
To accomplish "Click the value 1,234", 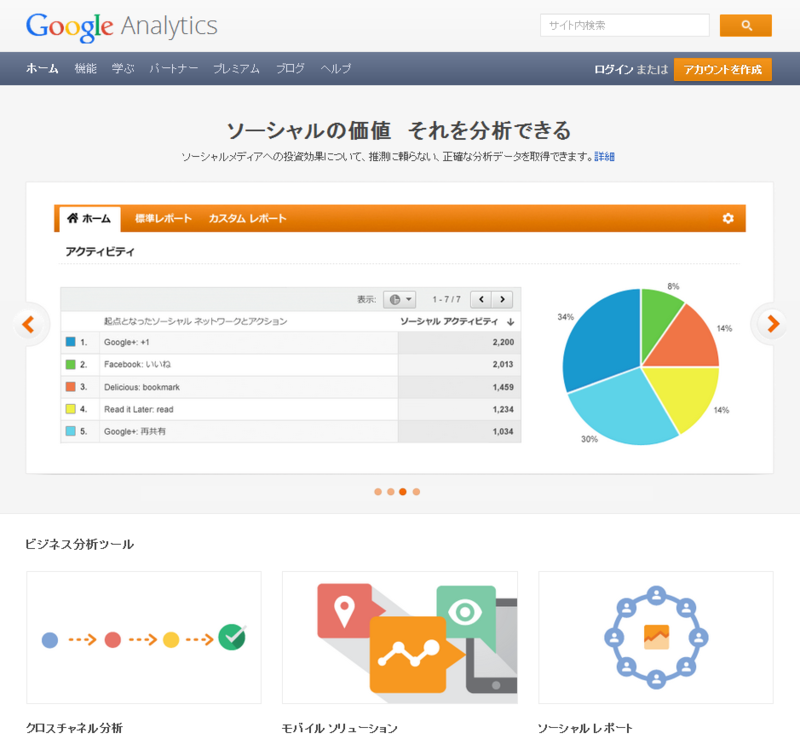I will point(503,409).
